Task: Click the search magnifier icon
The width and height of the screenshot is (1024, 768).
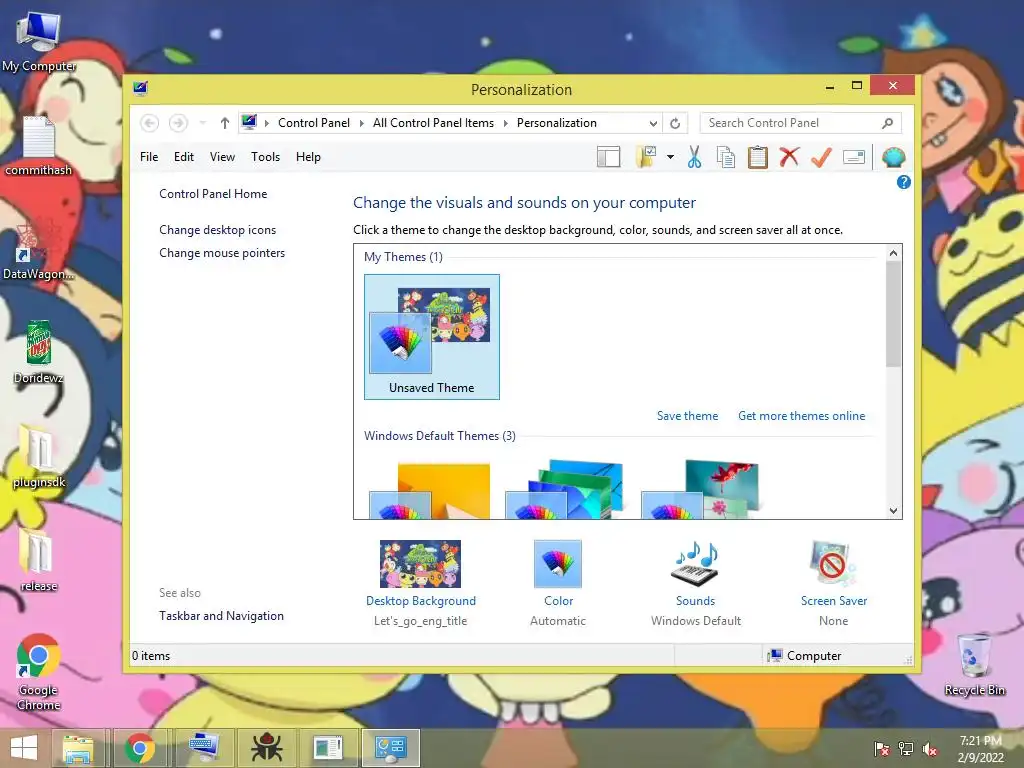Action: click(888, 123)
